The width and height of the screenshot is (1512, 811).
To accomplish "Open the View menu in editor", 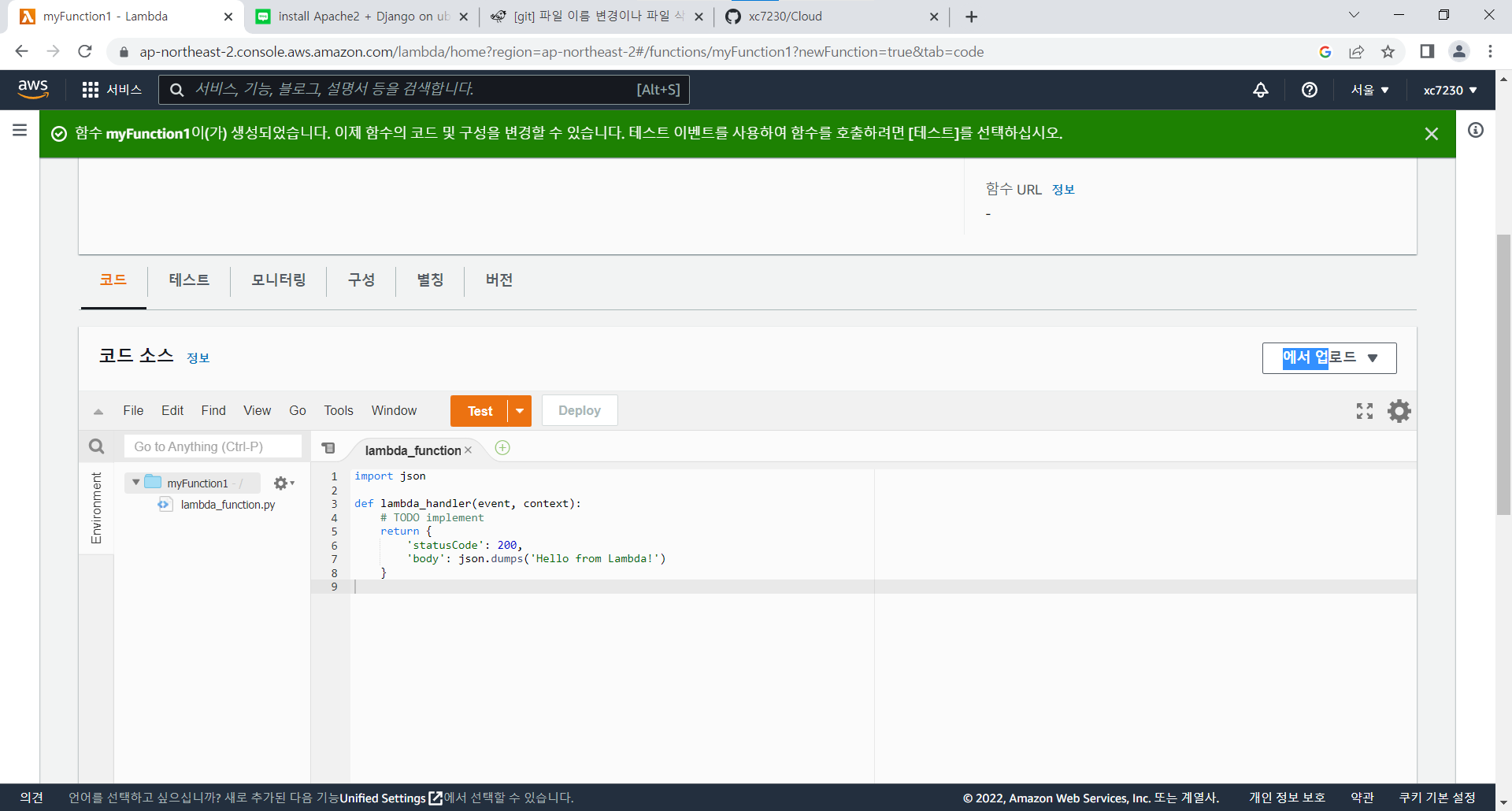I will pyautogui.click(x=258, y=411).
